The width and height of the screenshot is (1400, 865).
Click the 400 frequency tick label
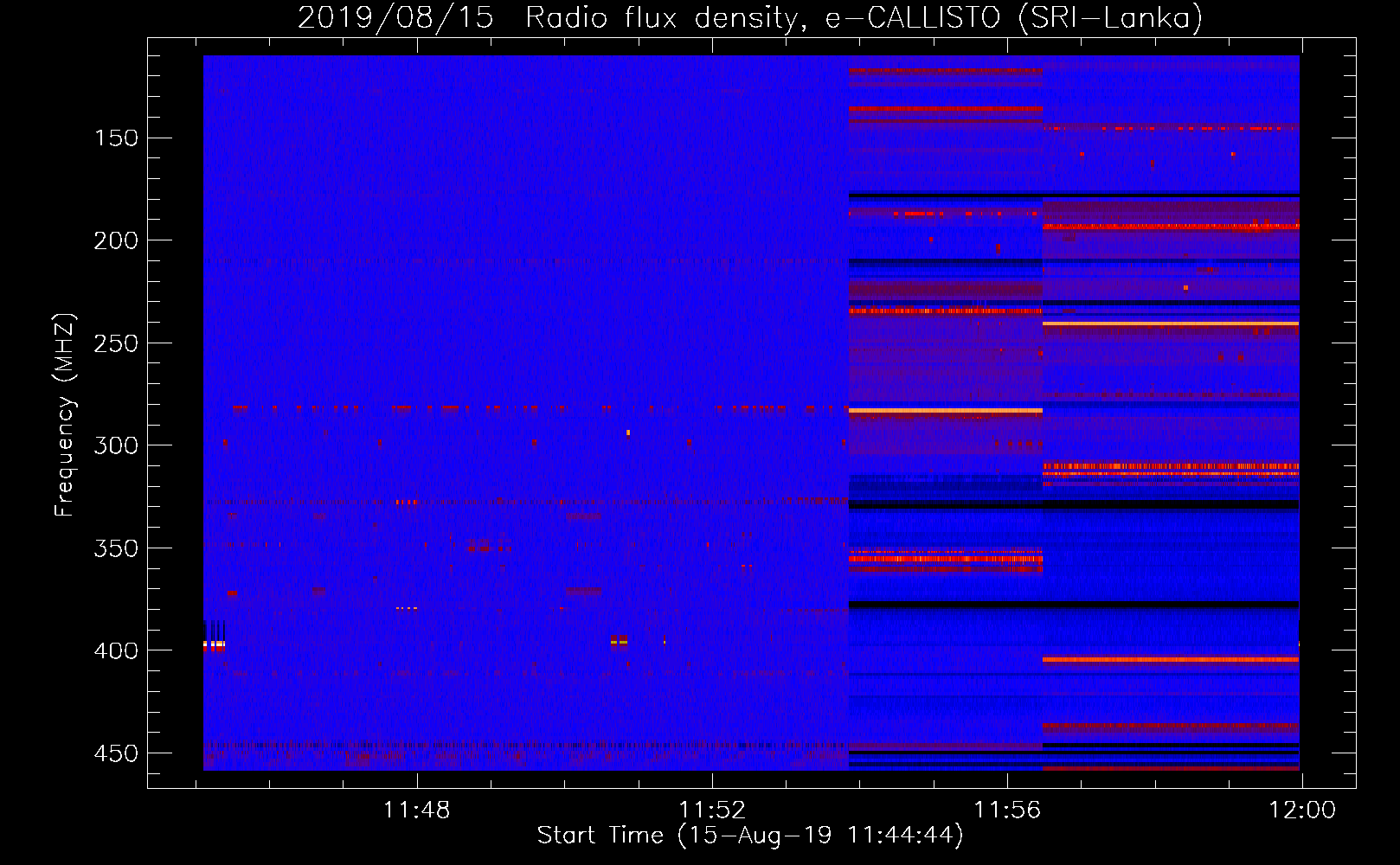(x=116, y=650)
